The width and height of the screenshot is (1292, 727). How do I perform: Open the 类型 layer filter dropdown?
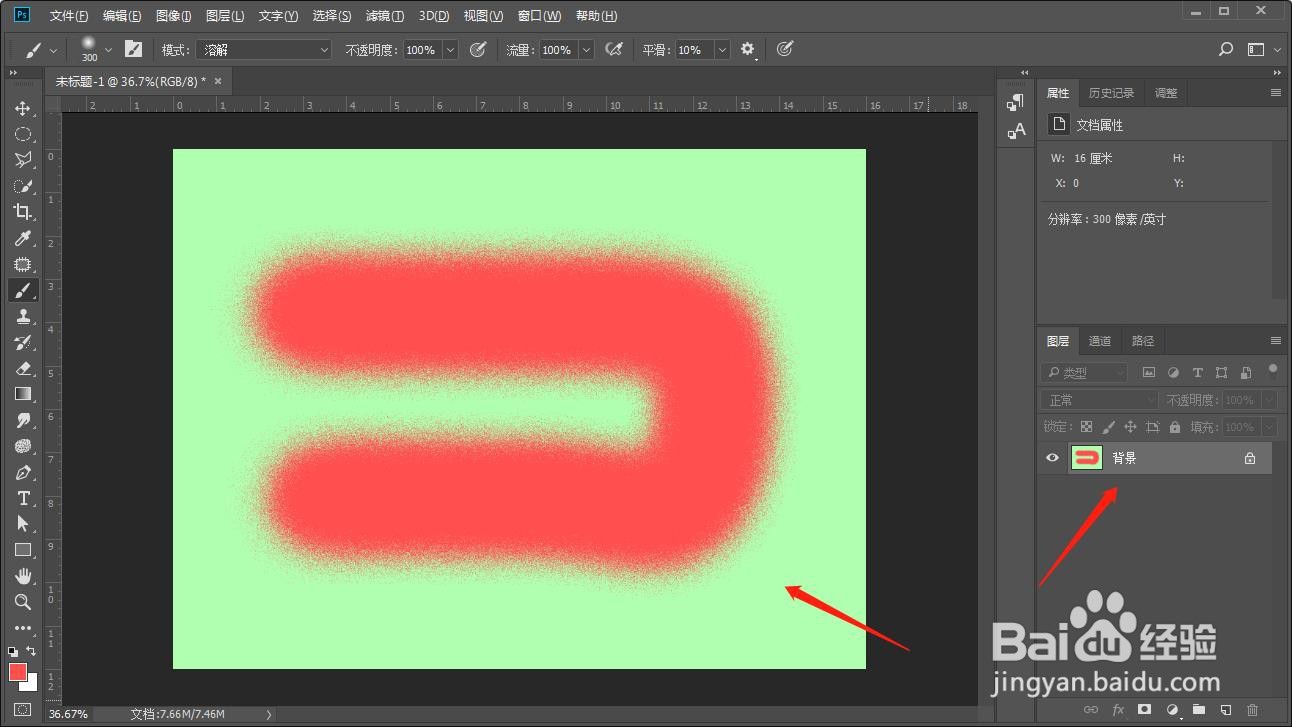tap(1084, 372)
